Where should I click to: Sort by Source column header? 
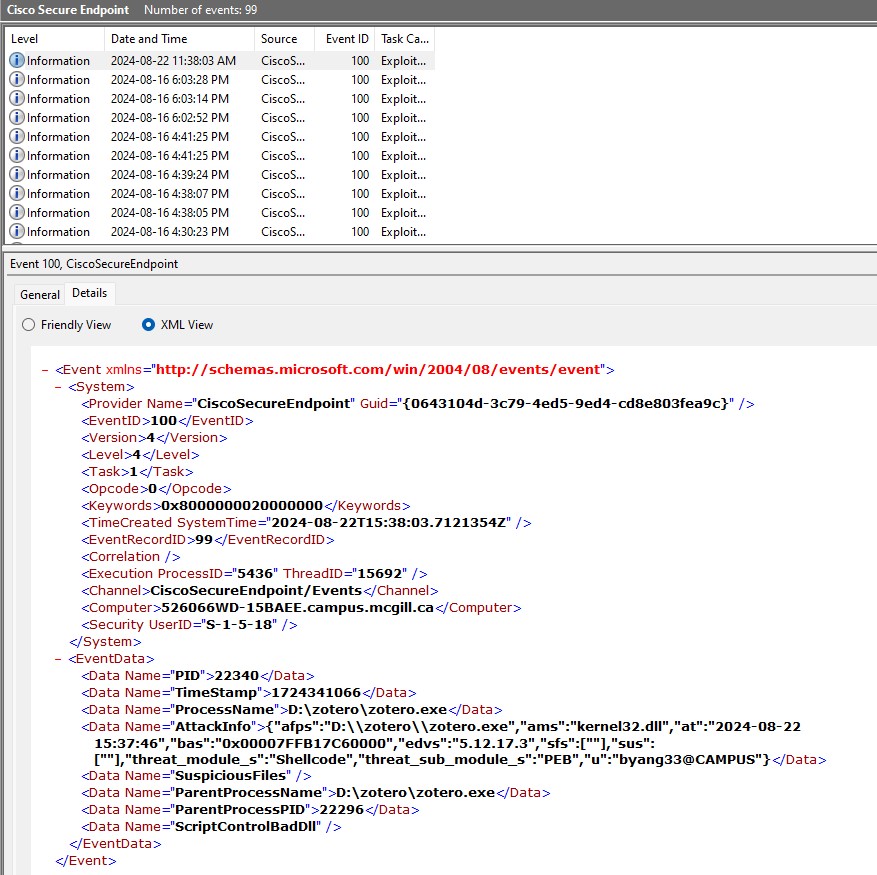pos(284,39)
